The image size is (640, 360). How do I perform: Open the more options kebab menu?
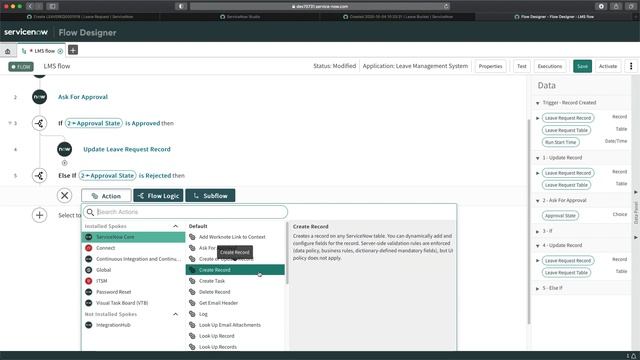(x=631, y=66)
